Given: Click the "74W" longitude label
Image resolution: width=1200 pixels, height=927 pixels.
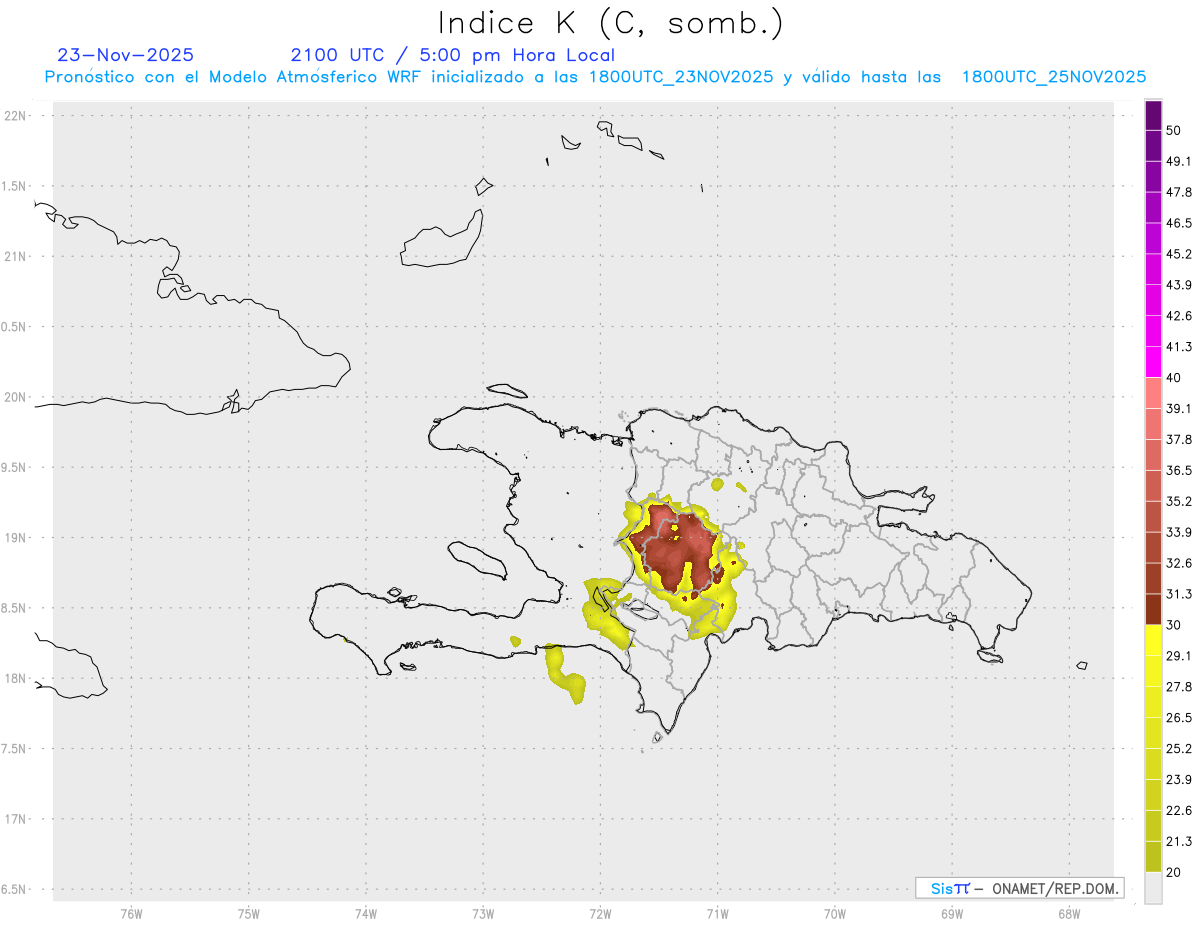Looking at the screenshot, I should click(x=365, y=913).
